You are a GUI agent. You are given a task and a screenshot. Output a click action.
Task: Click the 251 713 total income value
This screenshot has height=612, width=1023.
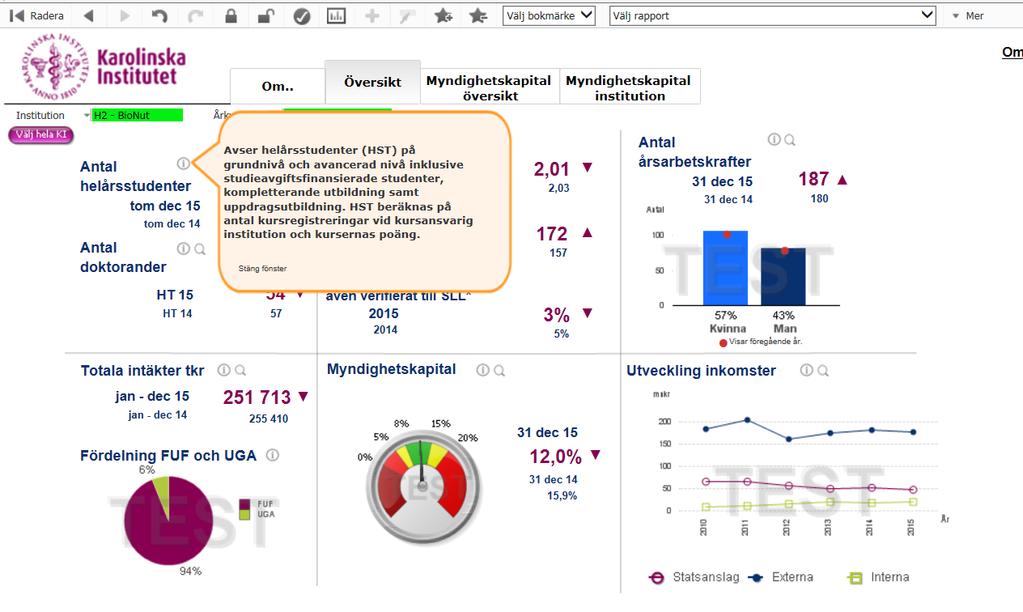(x=257, y=397)
